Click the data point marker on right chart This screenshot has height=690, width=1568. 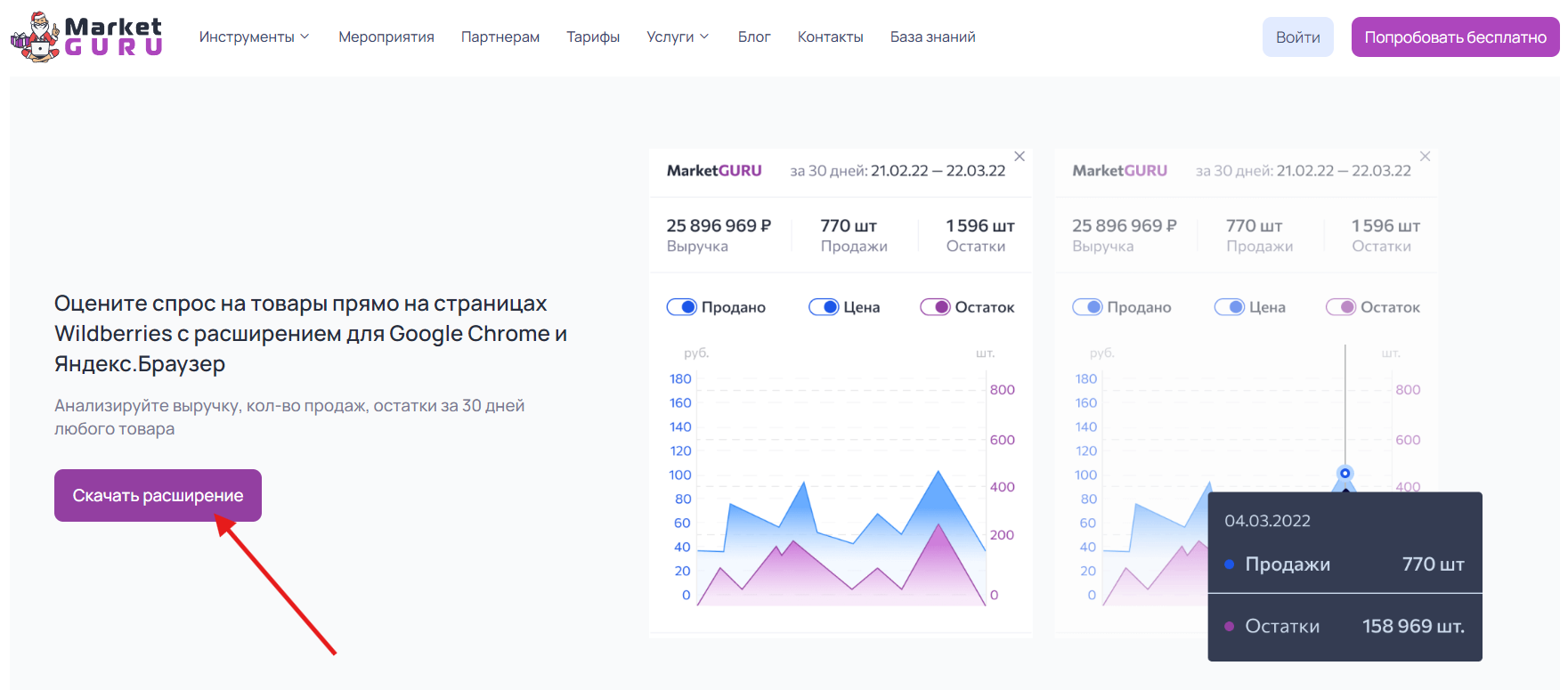tap(1345, 473)
